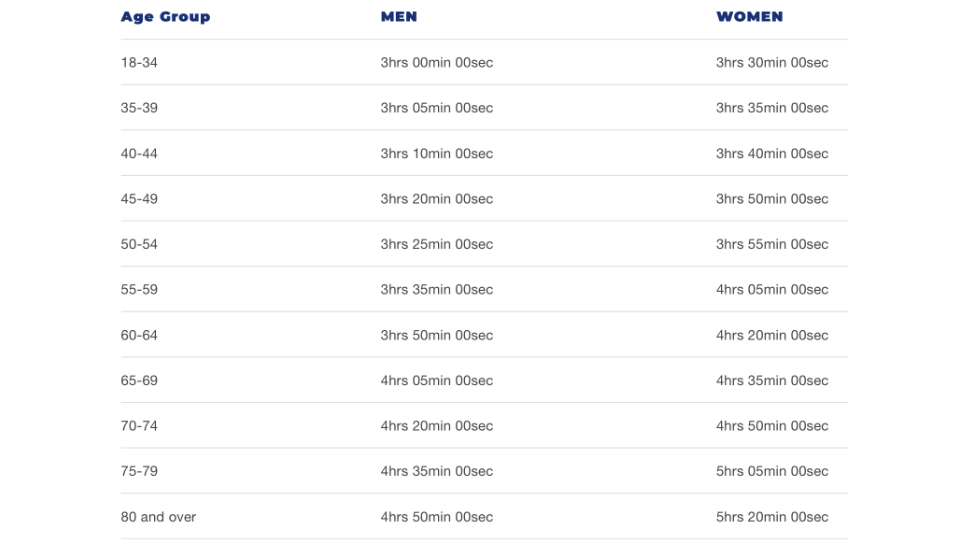Select the 80 and over row label
Screen dimensions: 960x540
pyautogui.click(x=158, y=517)
